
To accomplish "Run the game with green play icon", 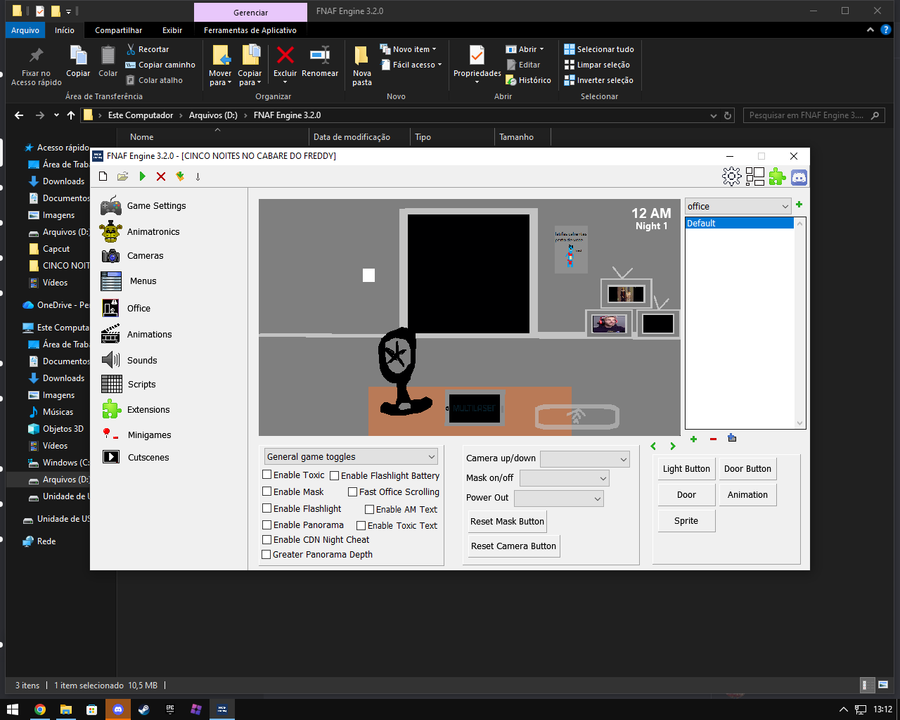I will 142,176.
